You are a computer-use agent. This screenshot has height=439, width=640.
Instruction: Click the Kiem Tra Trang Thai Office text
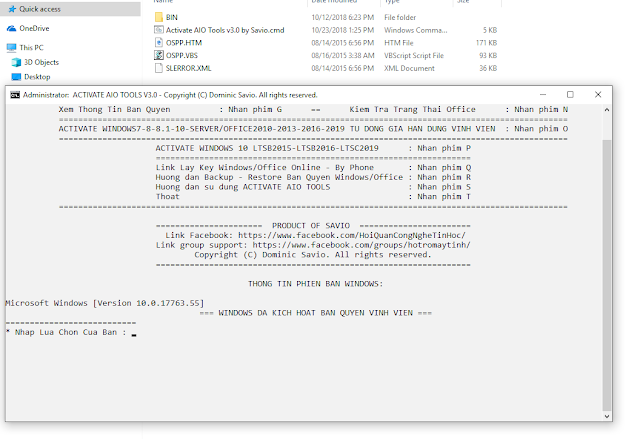coord(412,109)
